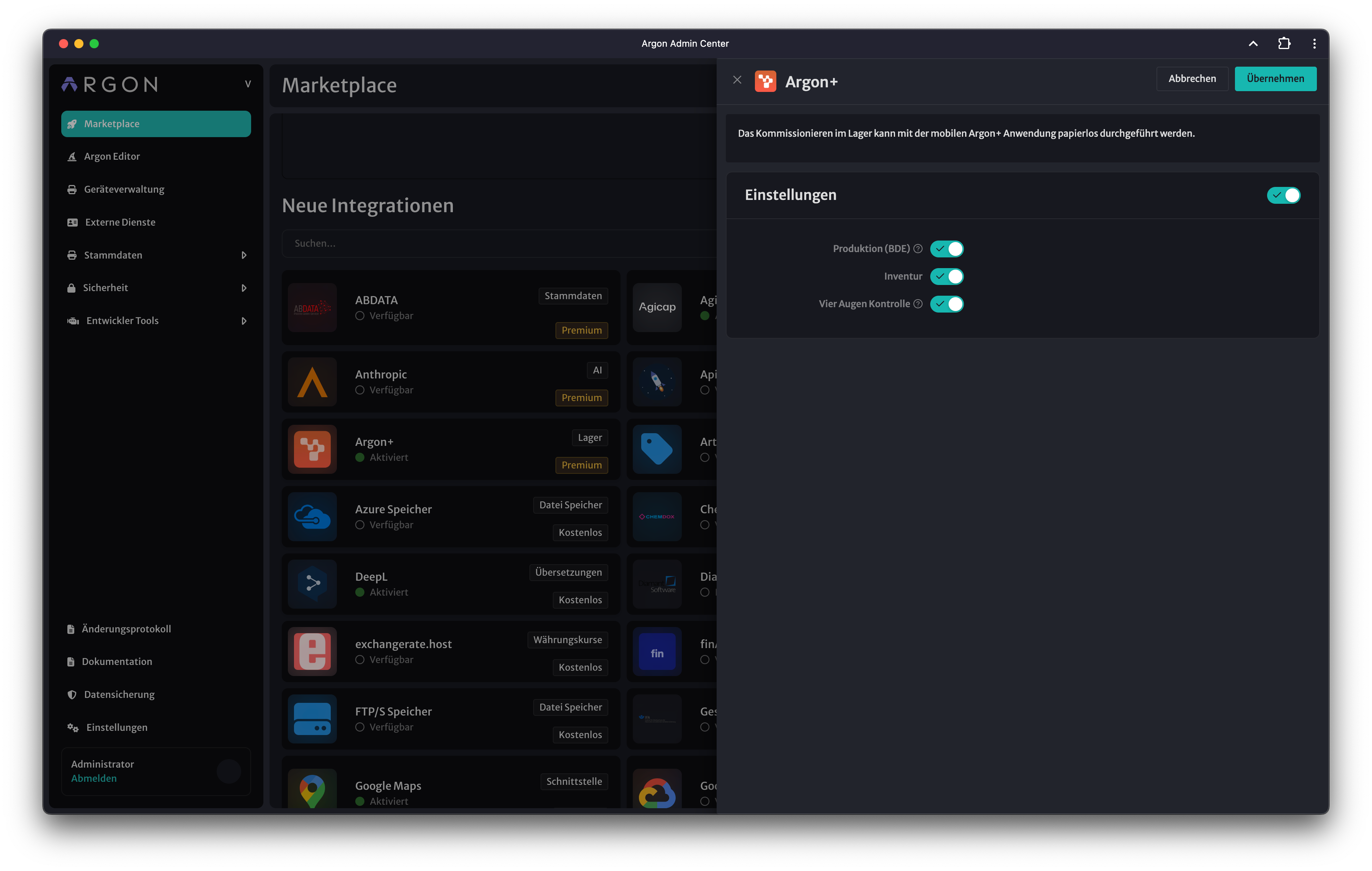Click the fin integration icon

tap(657, 652)
